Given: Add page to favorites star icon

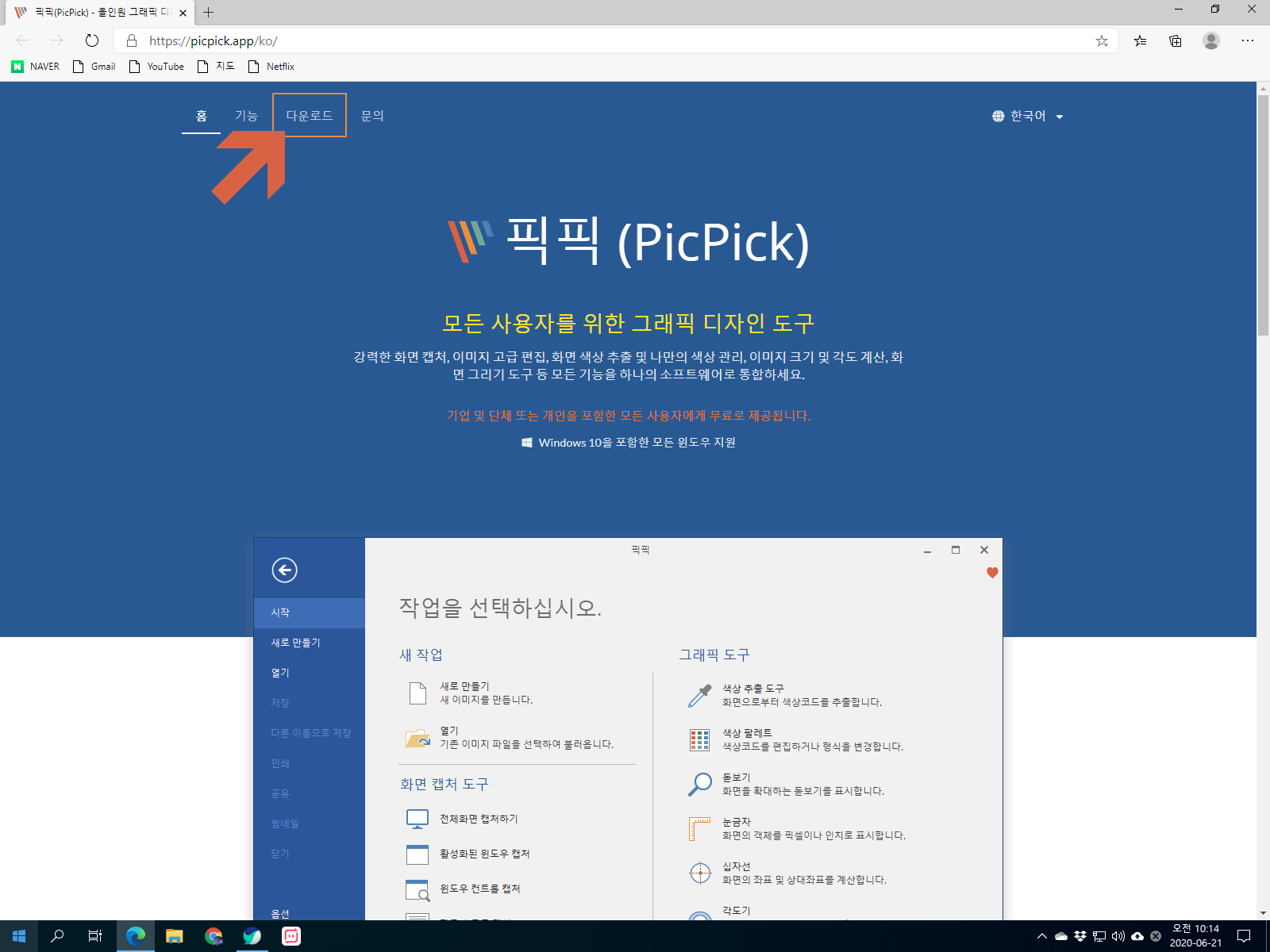Looking at the screenshot, I should tap(1102, 41).
